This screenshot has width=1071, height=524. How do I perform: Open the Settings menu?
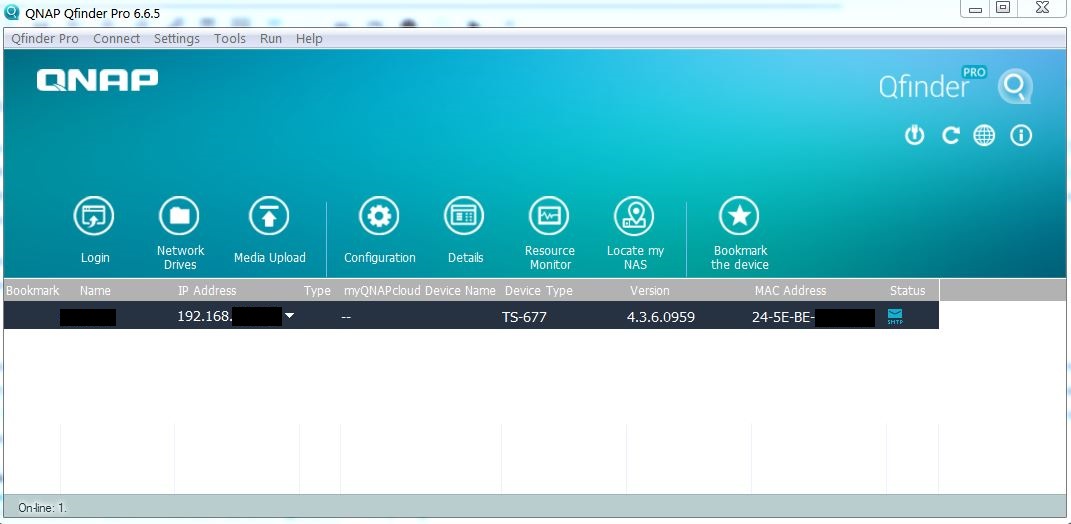(177, 39)
